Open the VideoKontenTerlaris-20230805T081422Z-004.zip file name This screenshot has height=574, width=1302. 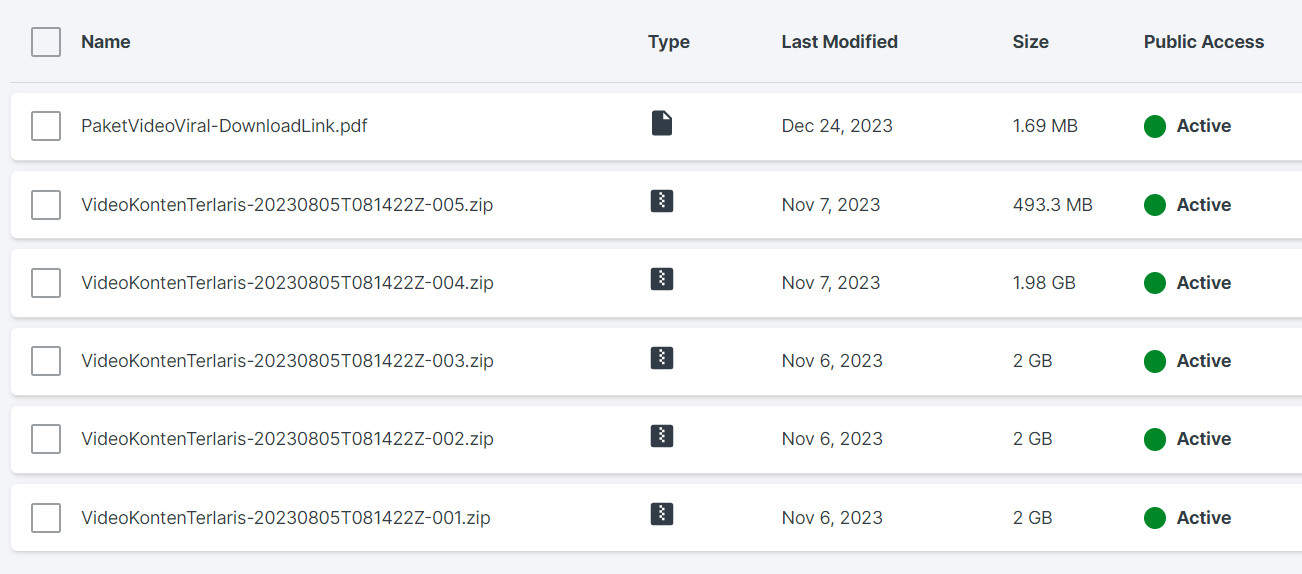[x=287, y=283]
